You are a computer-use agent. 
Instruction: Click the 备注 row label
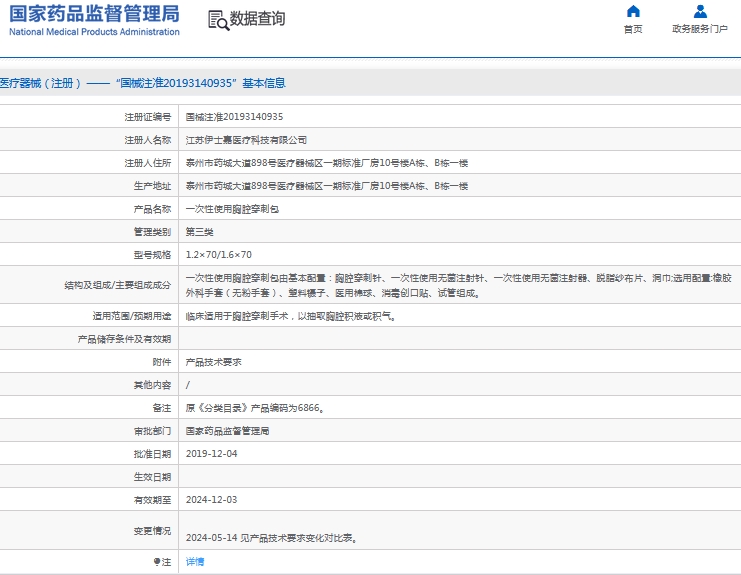coord(162,408)
